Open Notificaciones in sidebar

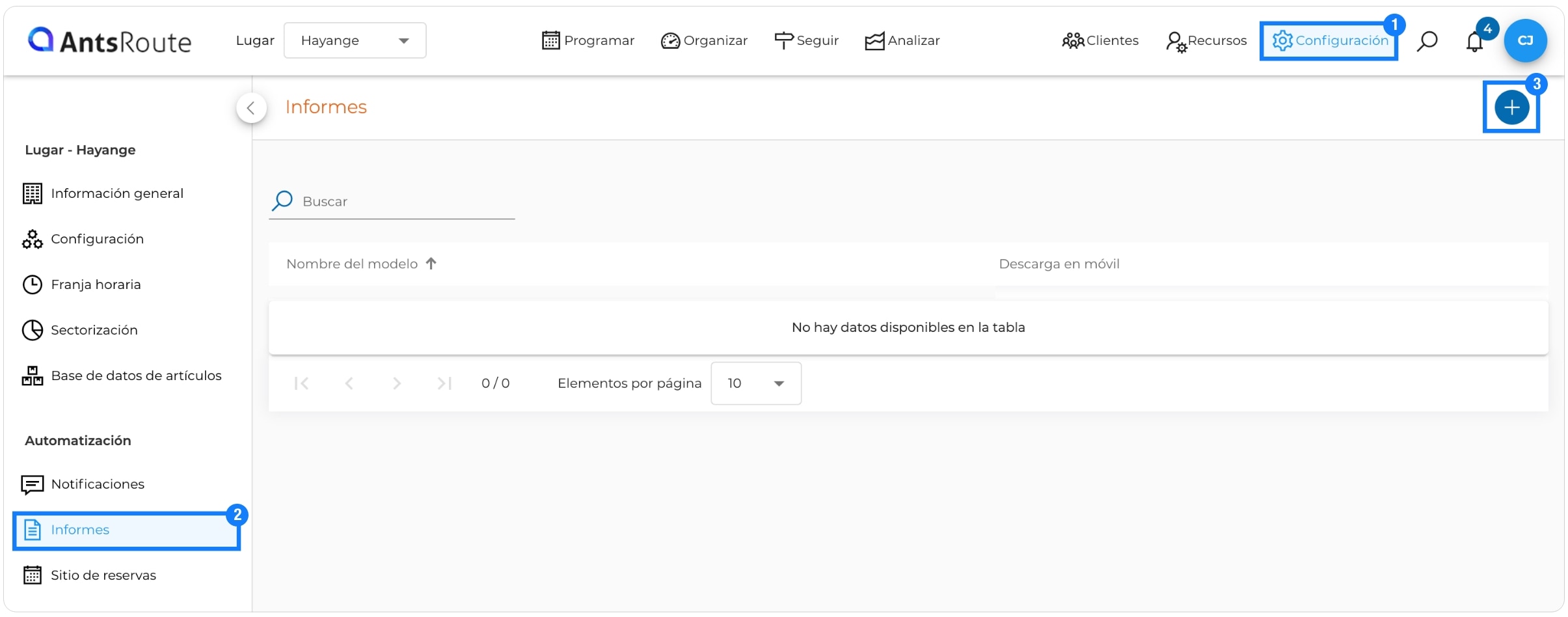[83, 484]
